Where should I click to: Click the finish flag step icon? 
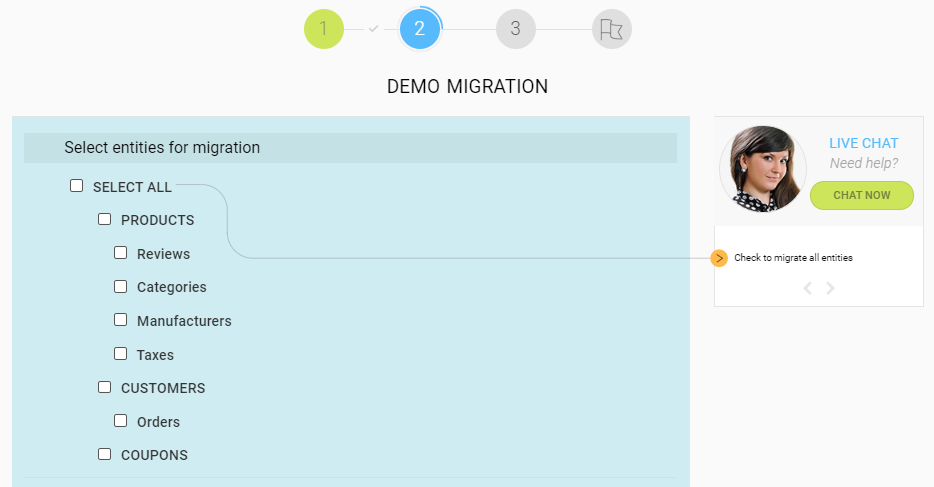click(x=611, y=29)
